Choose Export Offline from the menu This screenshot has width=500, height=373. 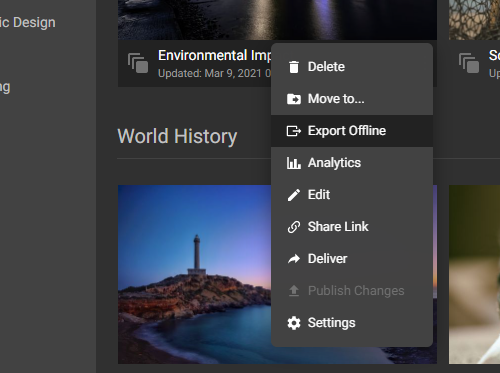point(352,131)
